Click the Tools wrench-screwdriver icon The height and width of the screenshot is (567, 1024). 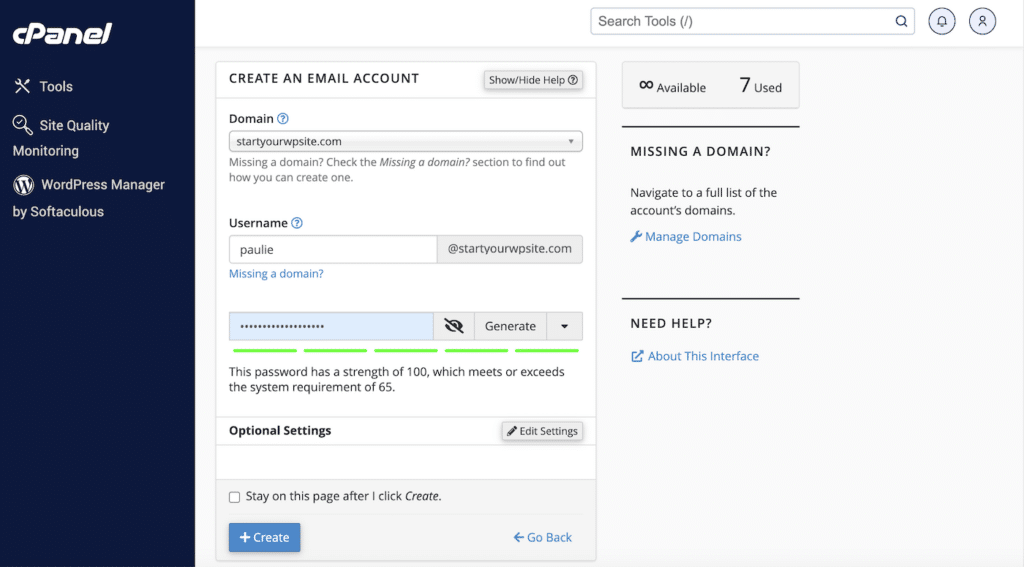[22, 86]
